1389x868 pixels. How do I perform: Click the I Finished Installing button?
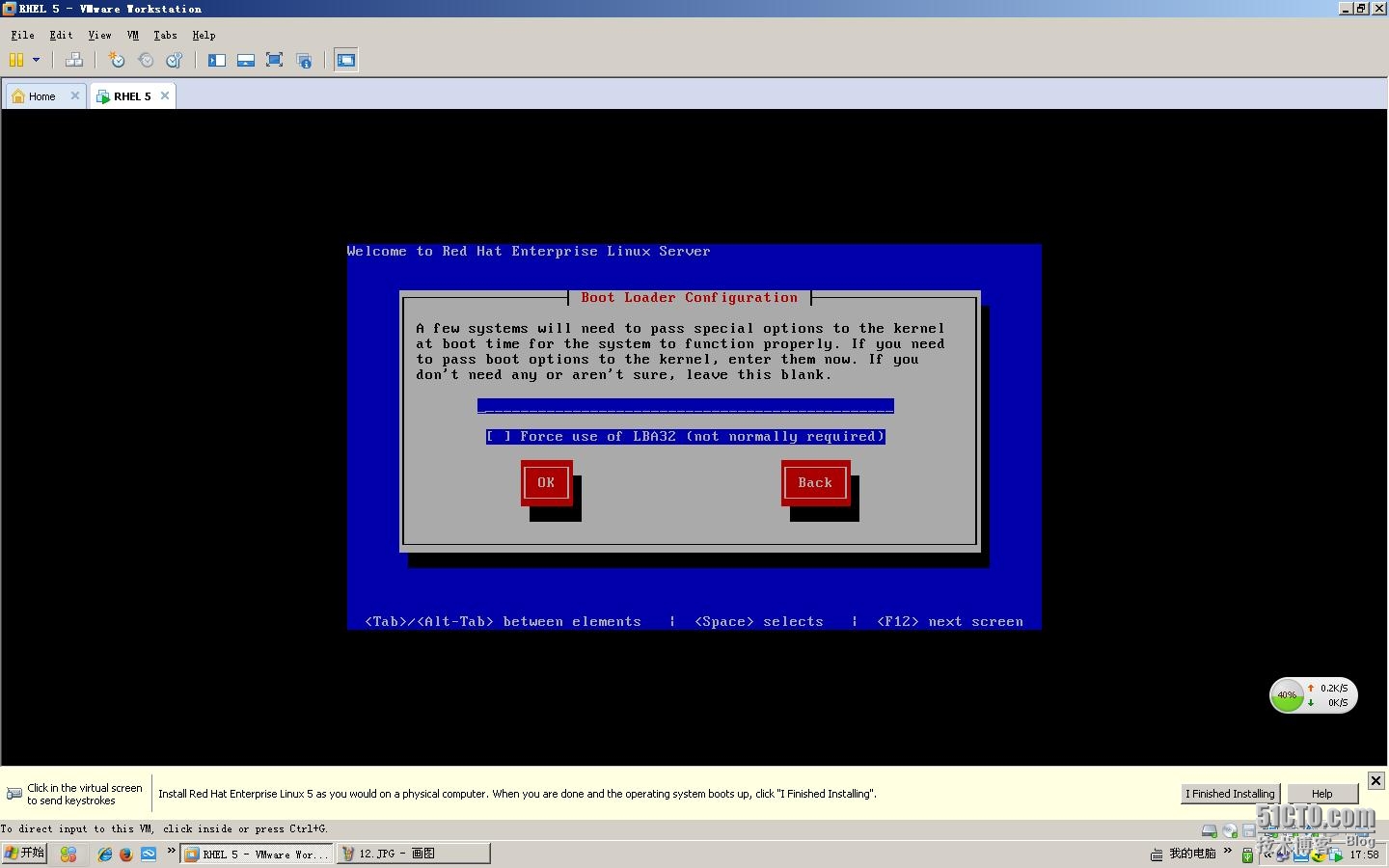click(1231, 794)
